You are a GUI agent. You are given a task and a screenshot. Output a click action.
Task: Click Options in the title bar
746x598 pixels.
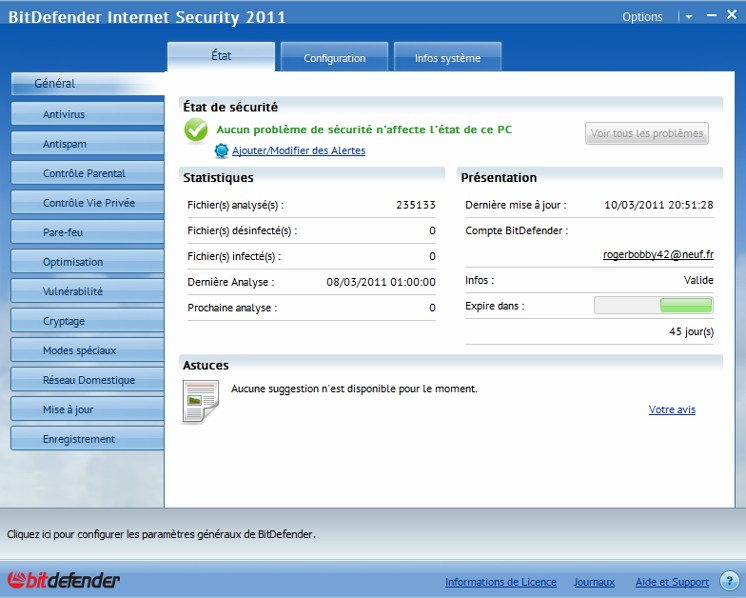click(642, 17)
